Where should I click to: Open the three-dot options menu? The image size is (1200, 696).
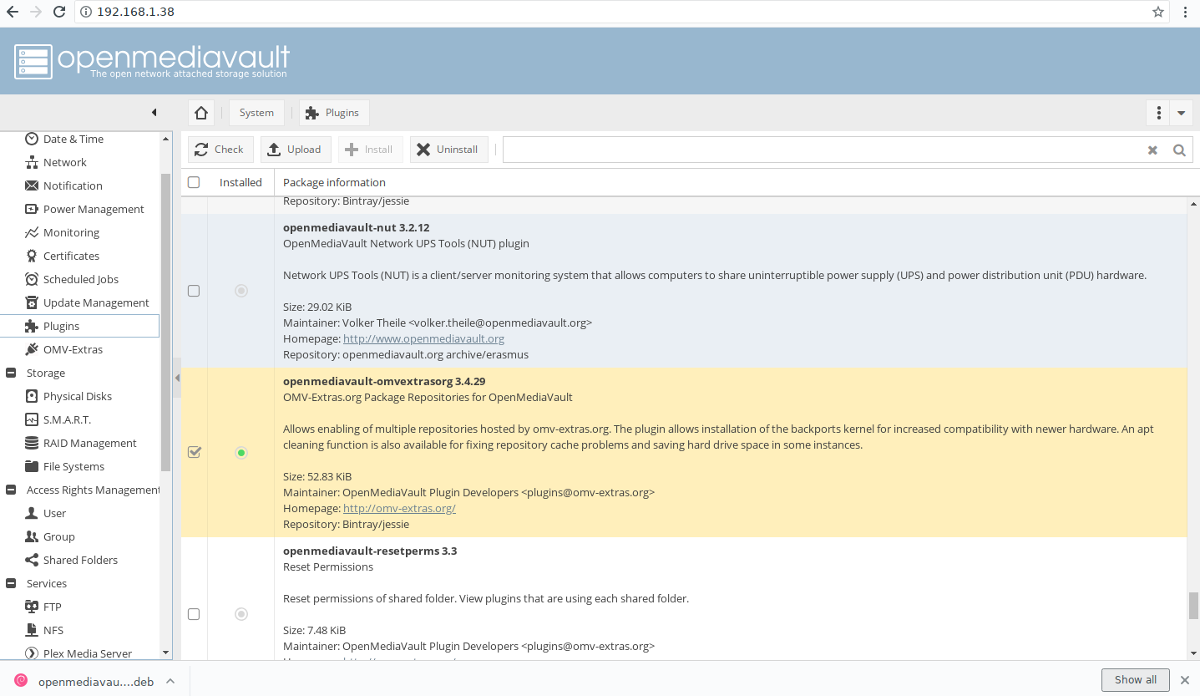(x=1158, y=112)
